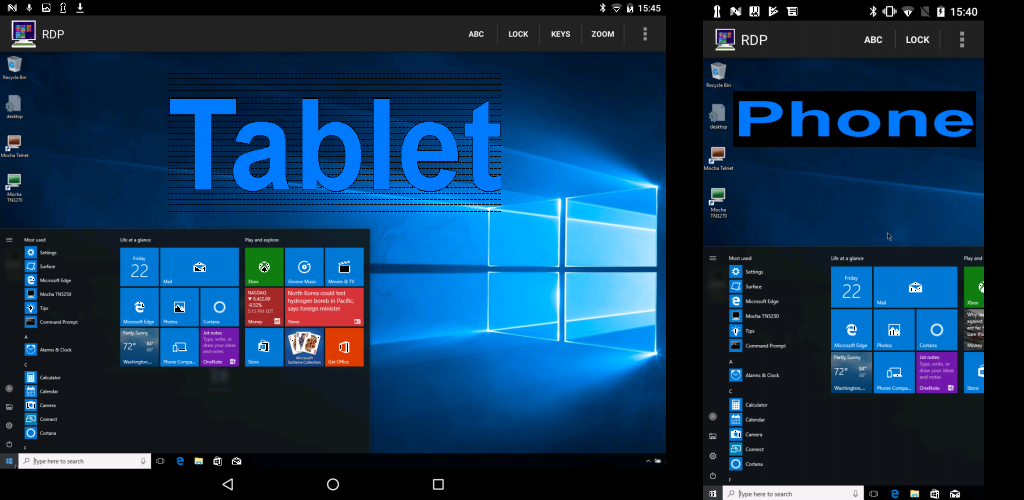Tap ZOOM in the tablet RDP bar
The width and height of the screenshot is (1024, 500).
(602, 34)
